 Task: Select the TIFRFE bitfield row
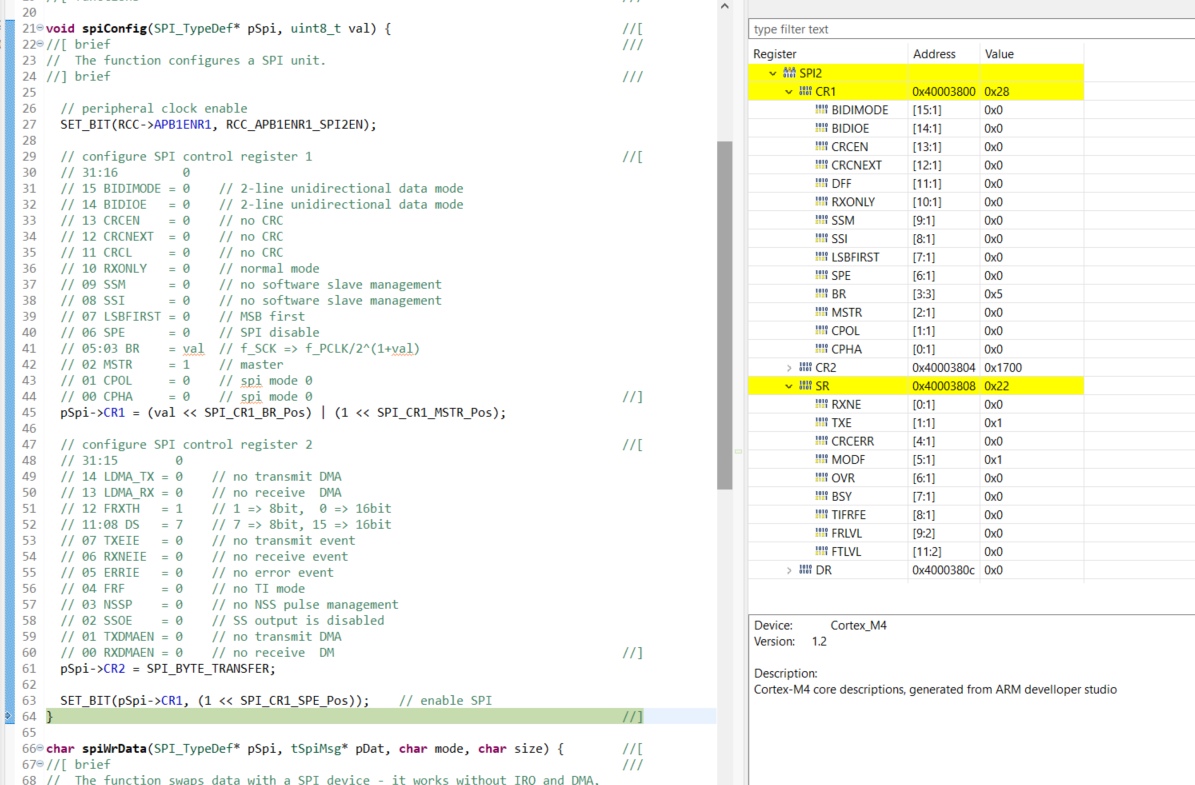point(916,515)
